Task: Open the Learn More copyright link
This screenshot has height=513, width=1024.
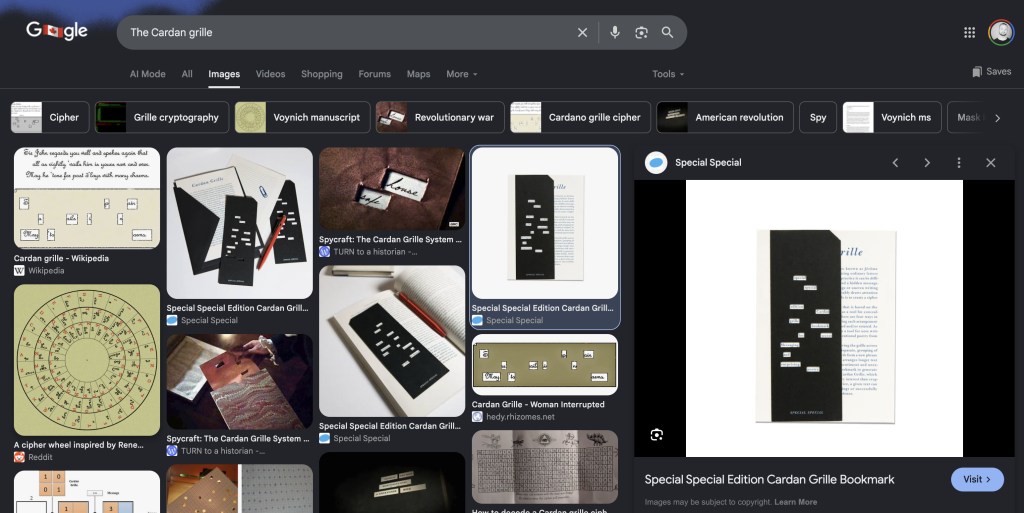Action: click(x=795, y=502)
